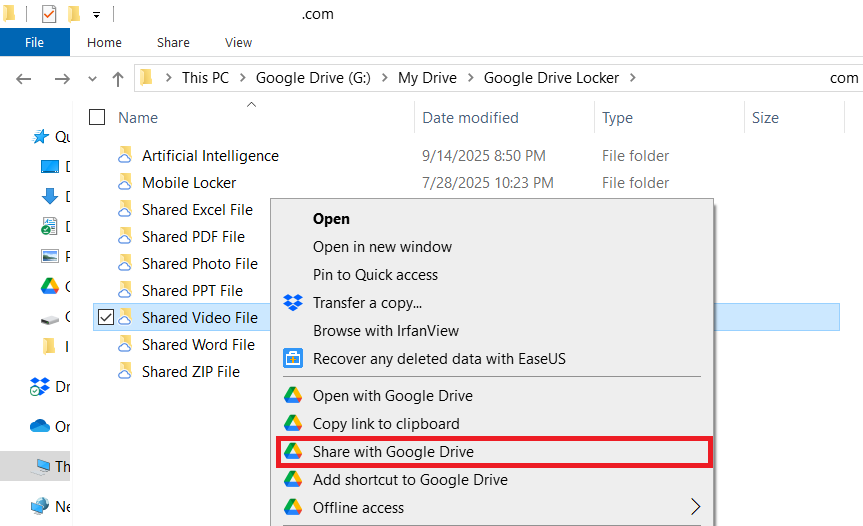This screenshot has height=526, width=863.
Task: Click the Dropbox icon in navigation pane
Action: click(x=40, y=386)
